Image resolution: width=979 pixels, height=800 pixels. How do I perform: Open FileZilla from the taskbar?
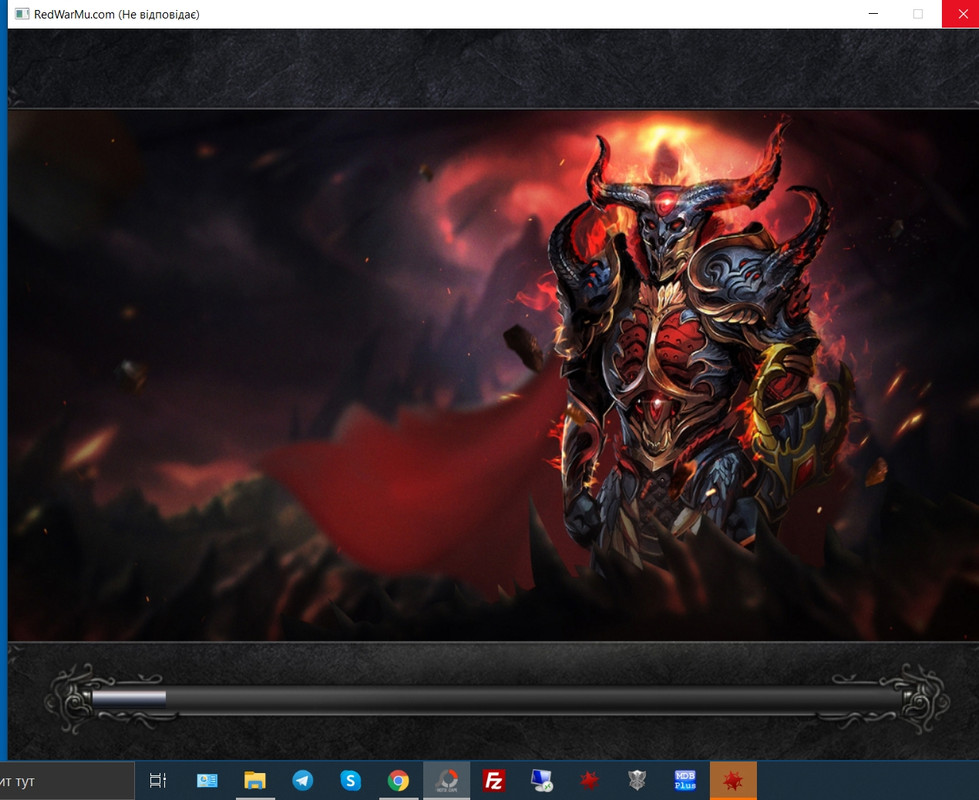[x=494, y=780]
